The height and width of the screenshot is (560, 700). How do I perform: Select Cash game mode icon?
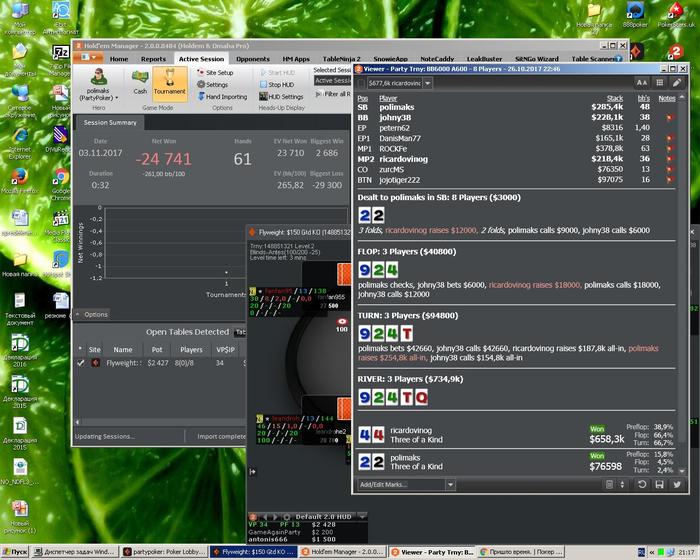tap(140, 82)
